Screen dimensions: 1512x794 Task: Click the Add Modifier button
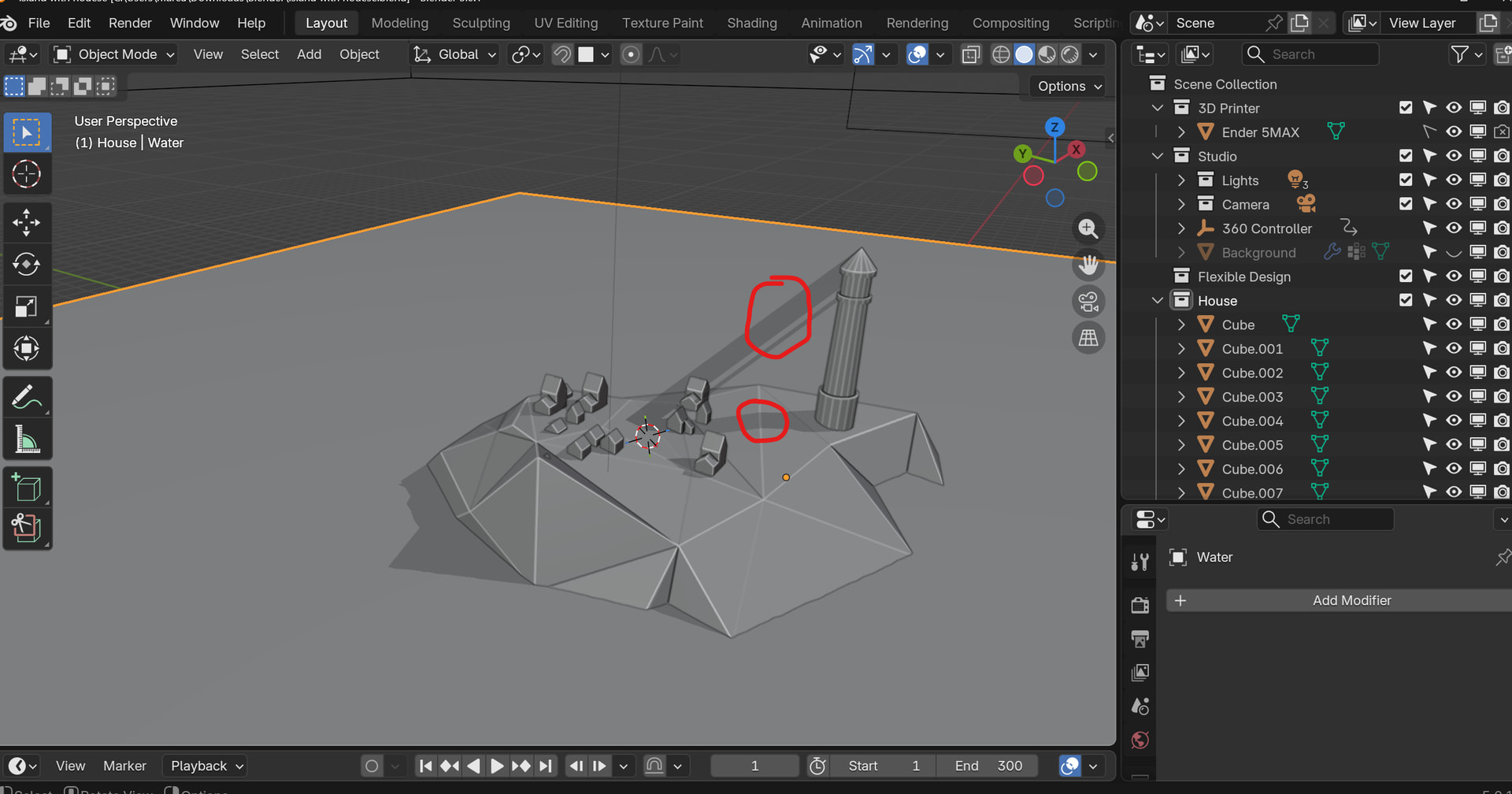click(1339, 600)
